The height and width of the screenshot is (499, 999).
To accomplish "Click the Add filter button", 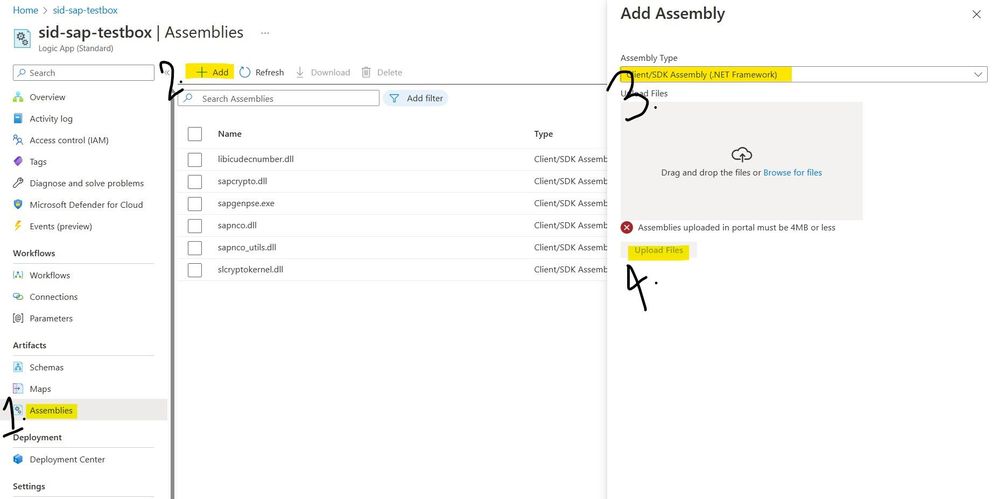I will 415,98.
